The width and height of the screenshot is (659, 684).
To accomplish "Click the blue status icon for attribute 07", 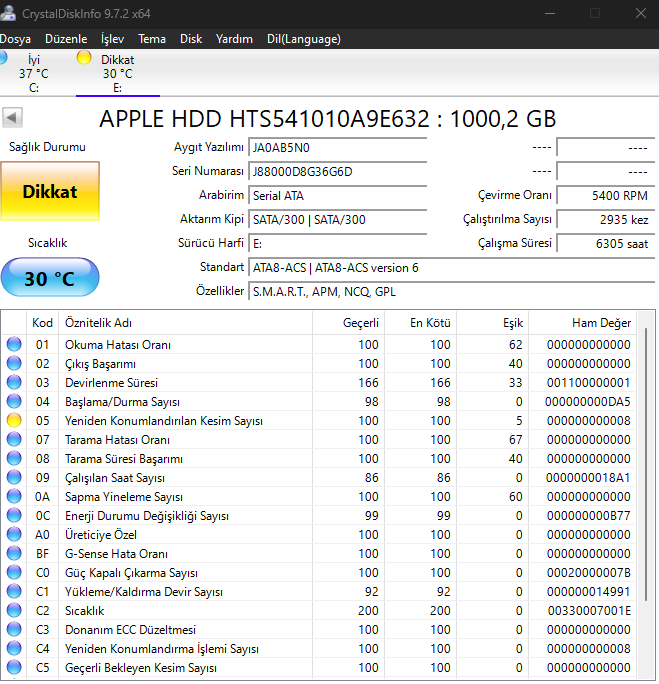I will (x=14, y=439).
